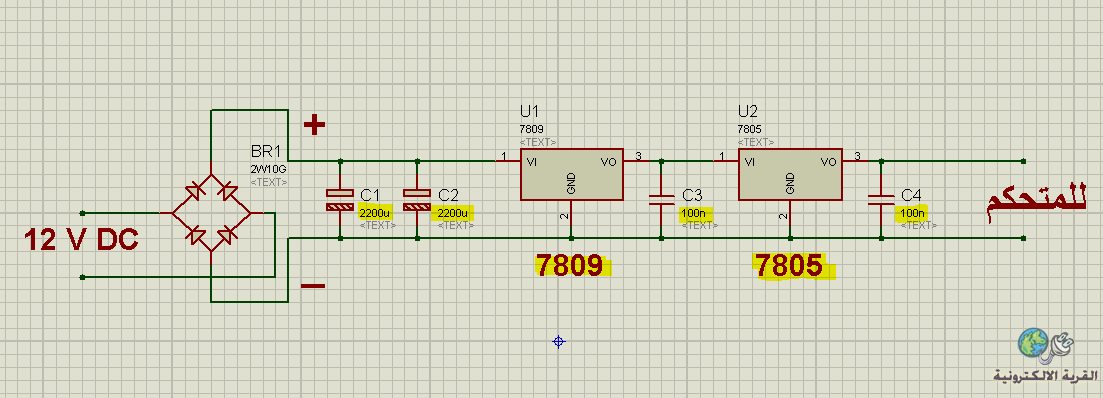Select the red plus polarity sign
Image resolution: width=1103 pixels, height=398 pixels.
(x=314, y=125)
